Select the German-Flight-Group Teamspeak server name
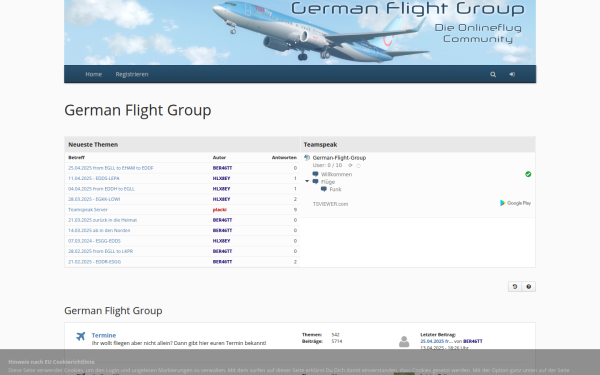600x375 pixels. tap(339, 158)
